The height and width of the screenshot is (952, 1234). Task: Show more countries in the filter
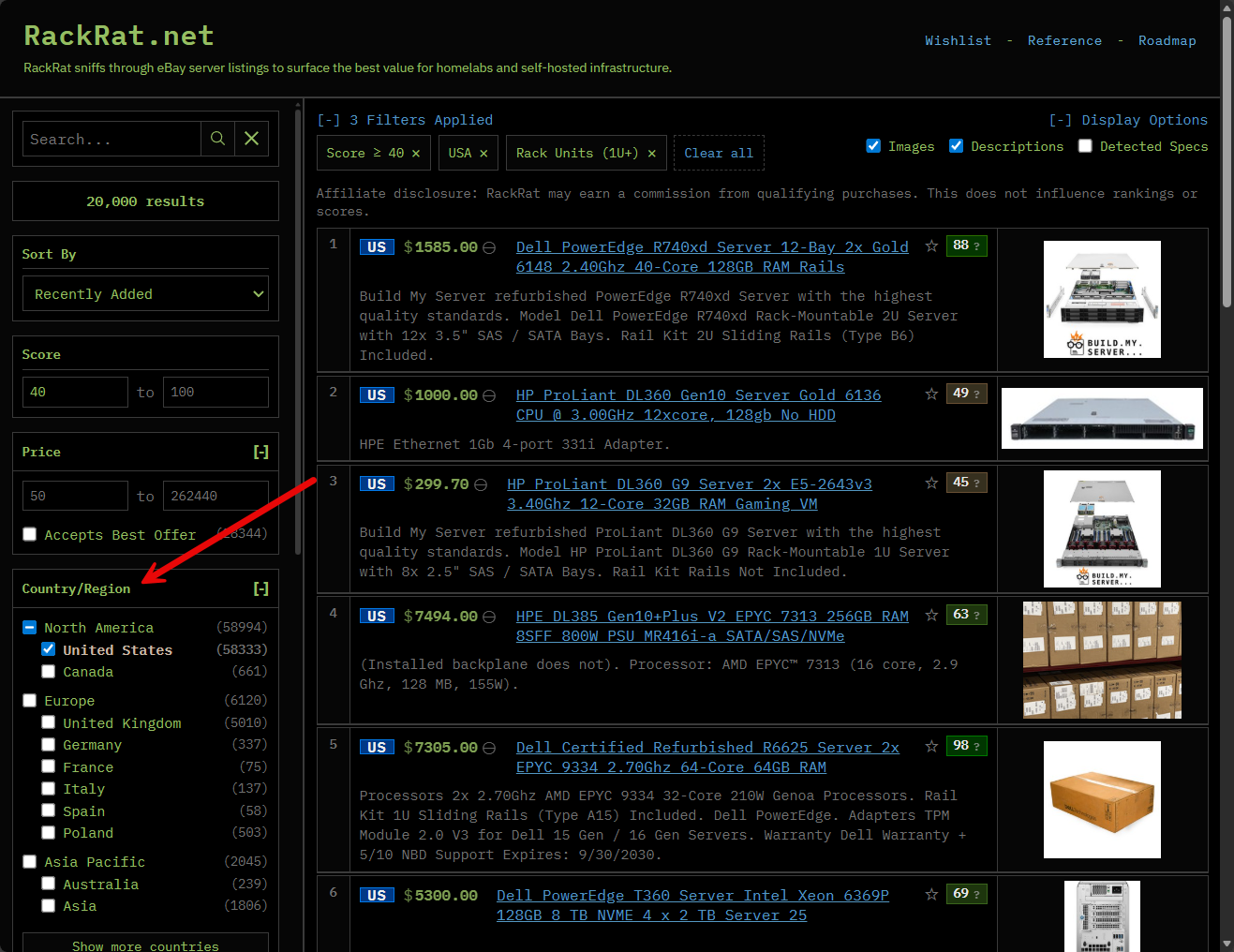point(145,945)
